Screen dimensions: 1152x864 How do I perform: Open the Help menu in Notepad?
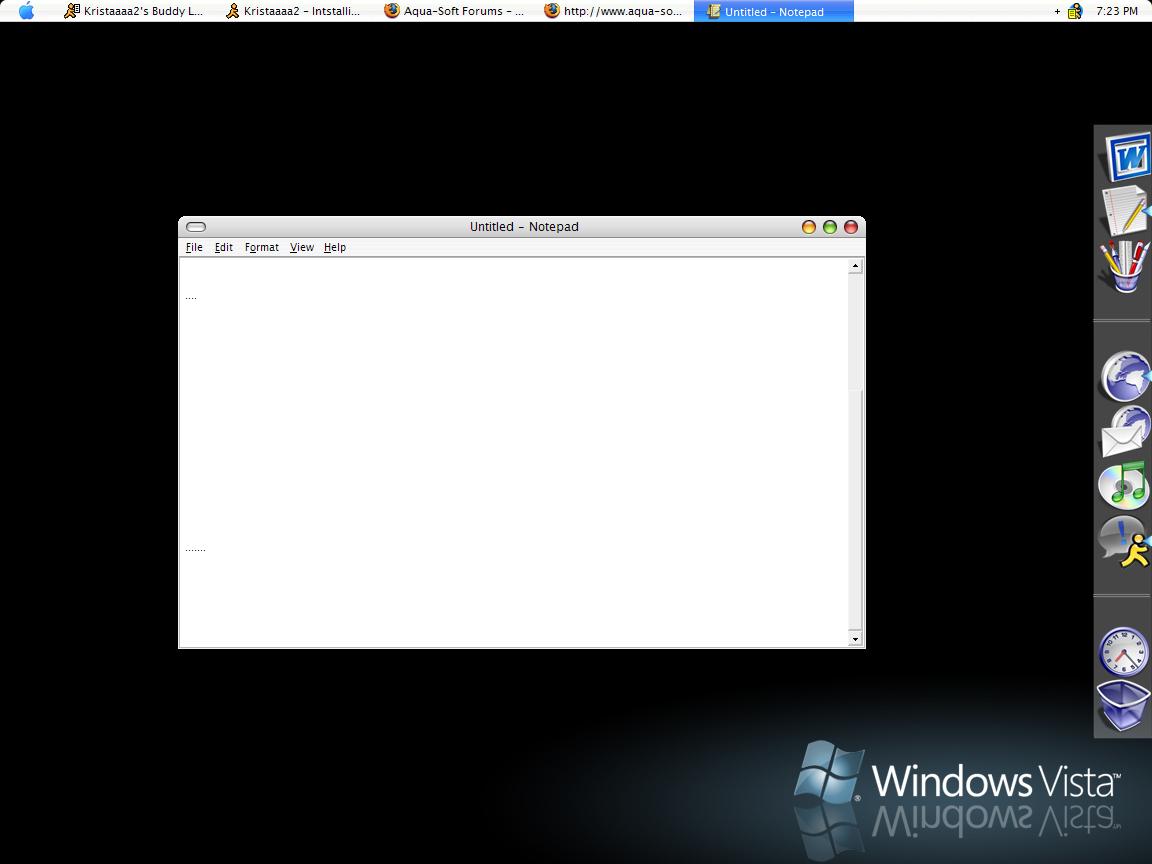334,247
